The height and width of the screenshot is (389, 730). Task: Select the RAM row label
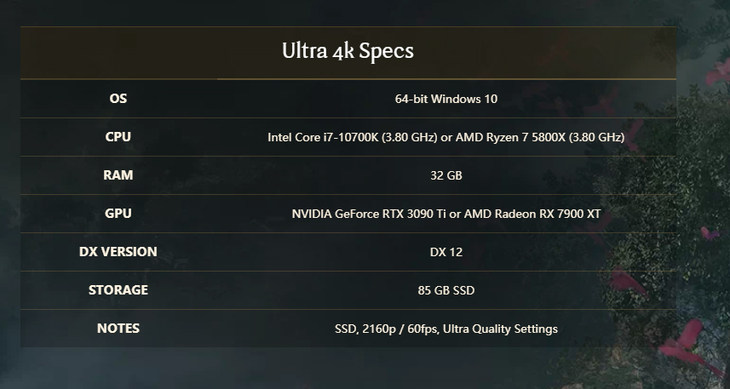(118, 175)
